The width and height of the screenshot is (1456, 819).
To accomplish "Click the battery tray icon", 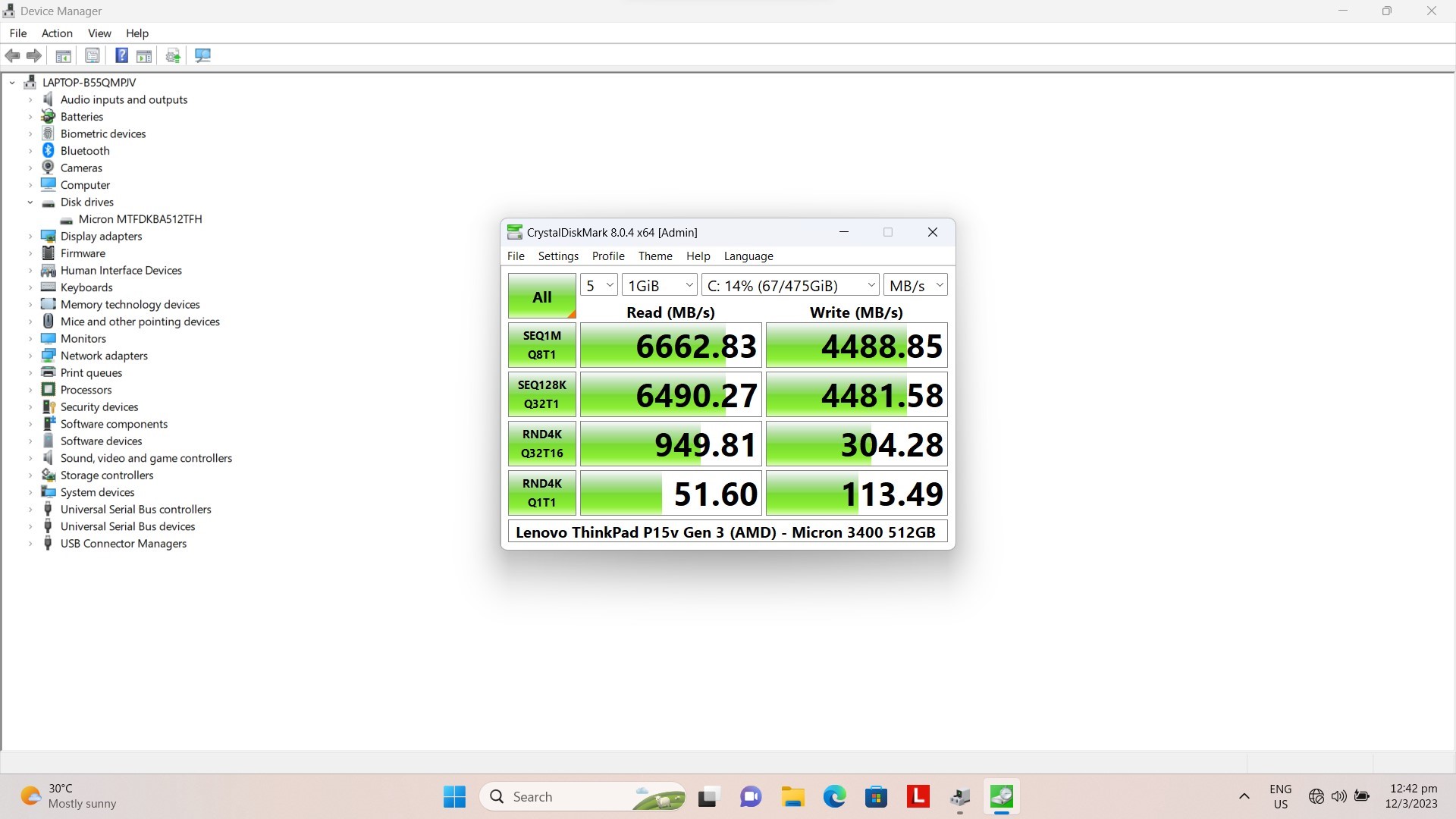I will [x=1362, y=796].
